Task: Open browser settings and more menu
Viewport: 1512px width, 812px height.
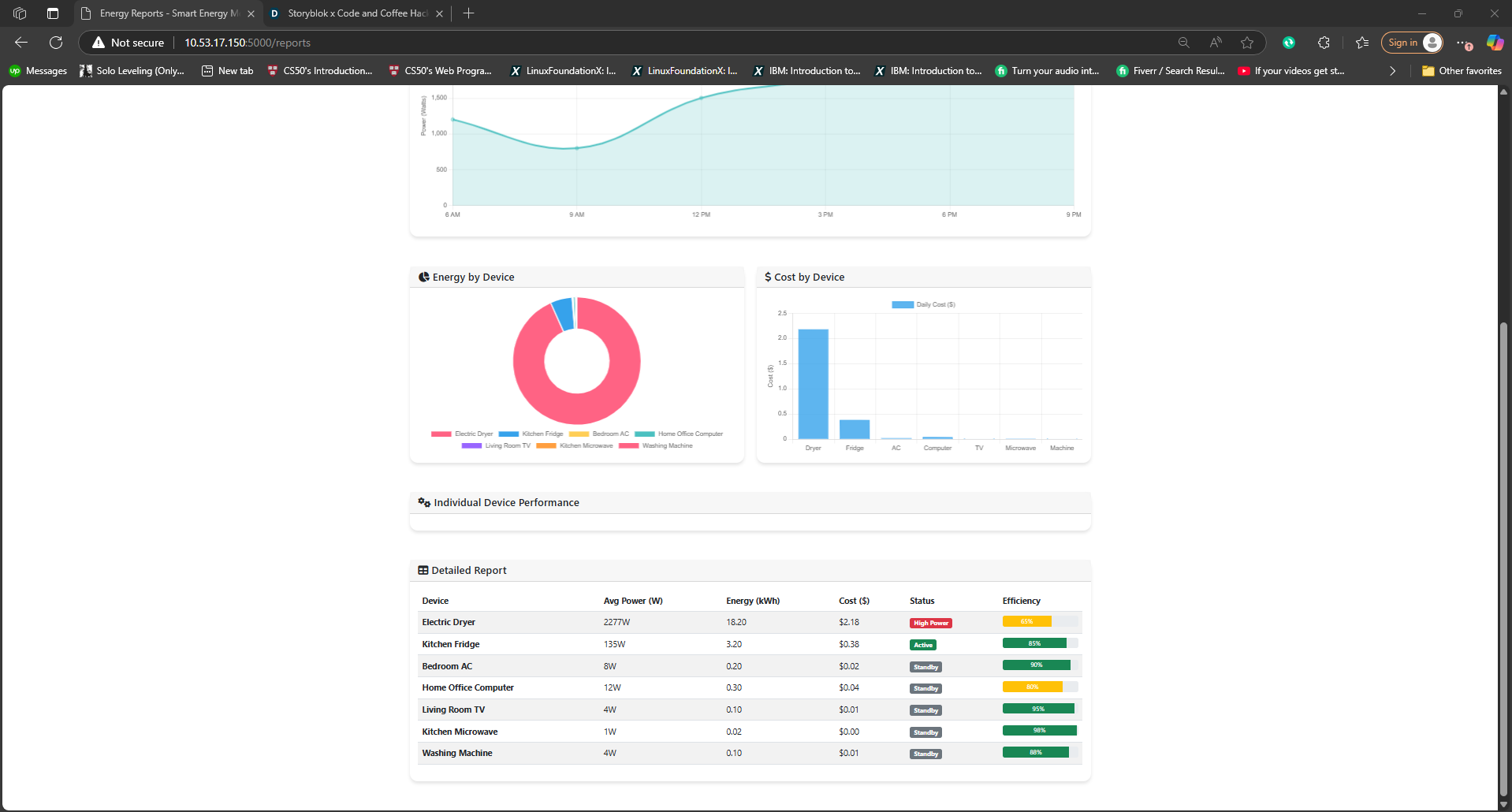Action: 1461,43
